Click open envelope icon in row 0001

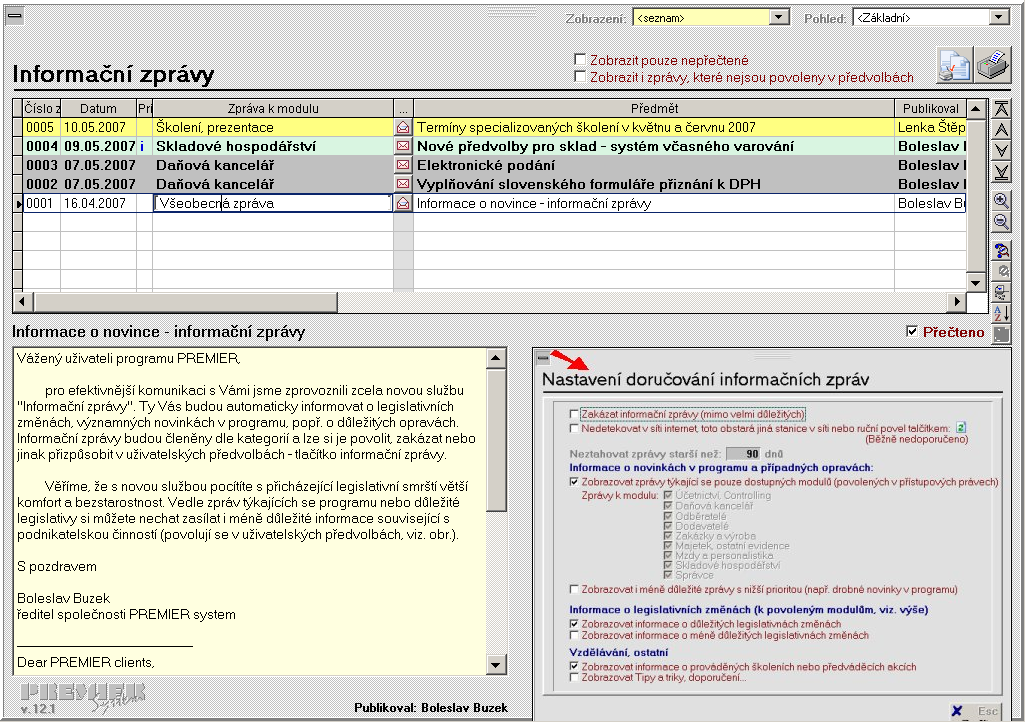[x=403, y=203]
